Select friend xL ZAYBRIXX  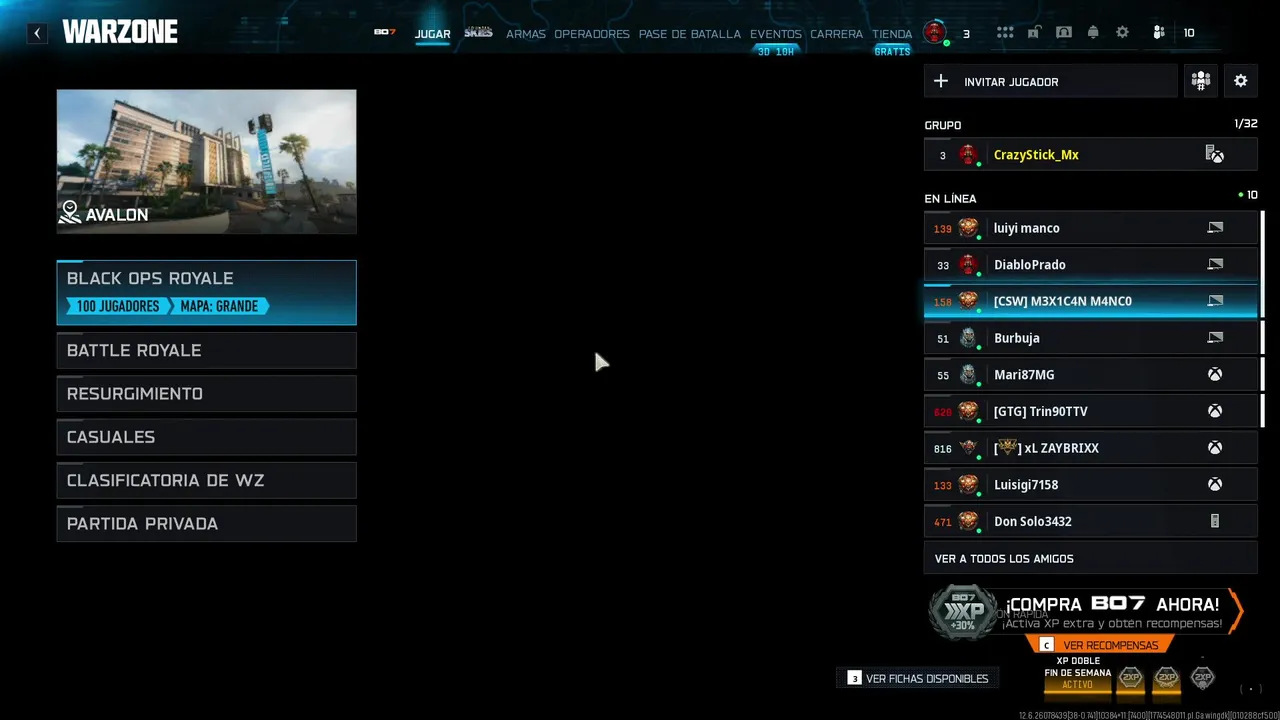pyautogui.click(x=1090, y=448)
